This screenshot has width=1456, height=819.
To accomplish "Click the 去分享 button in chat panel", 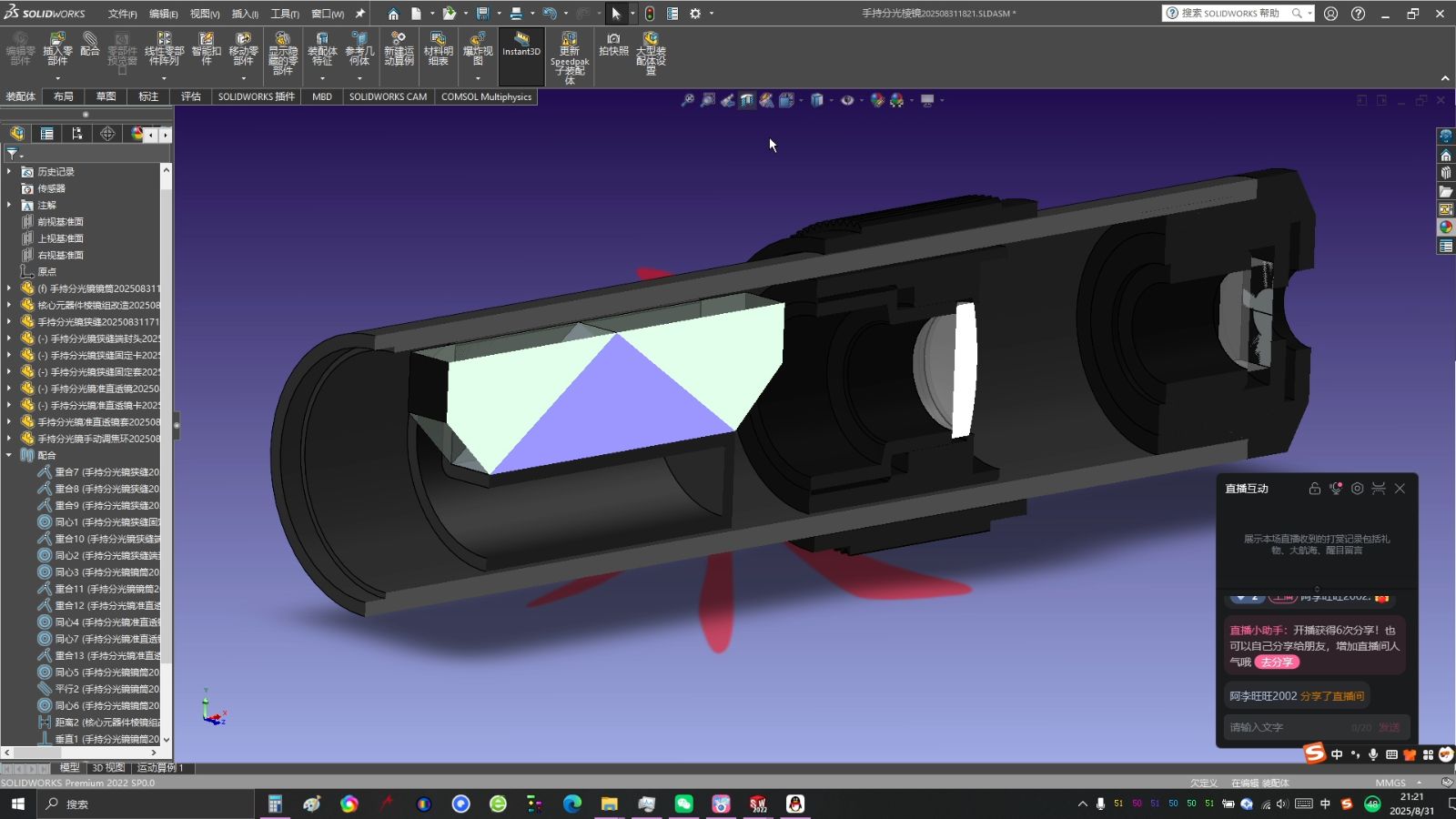I will coord(1278,662).
